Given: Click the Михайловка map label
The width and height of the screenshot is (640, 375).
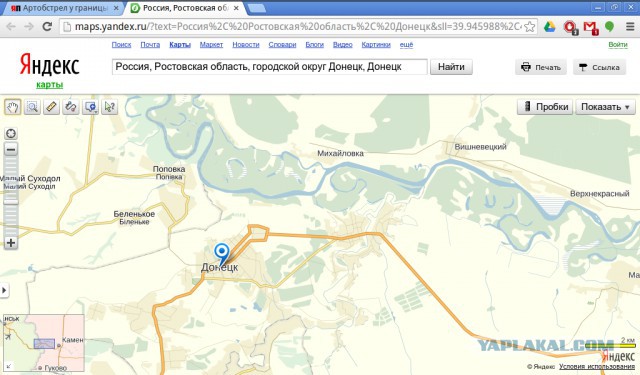Looking at the screenshot, I should (x=340, y=153).
